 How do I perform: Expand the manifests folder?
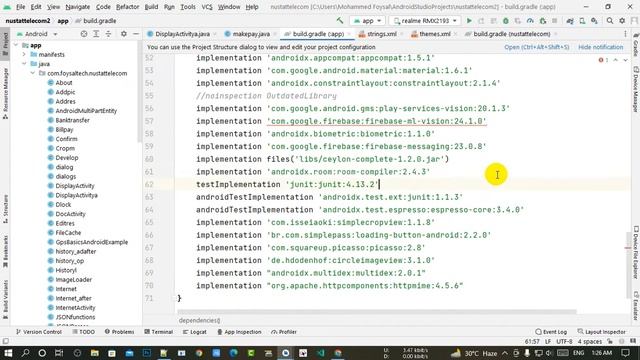(24, 54)
